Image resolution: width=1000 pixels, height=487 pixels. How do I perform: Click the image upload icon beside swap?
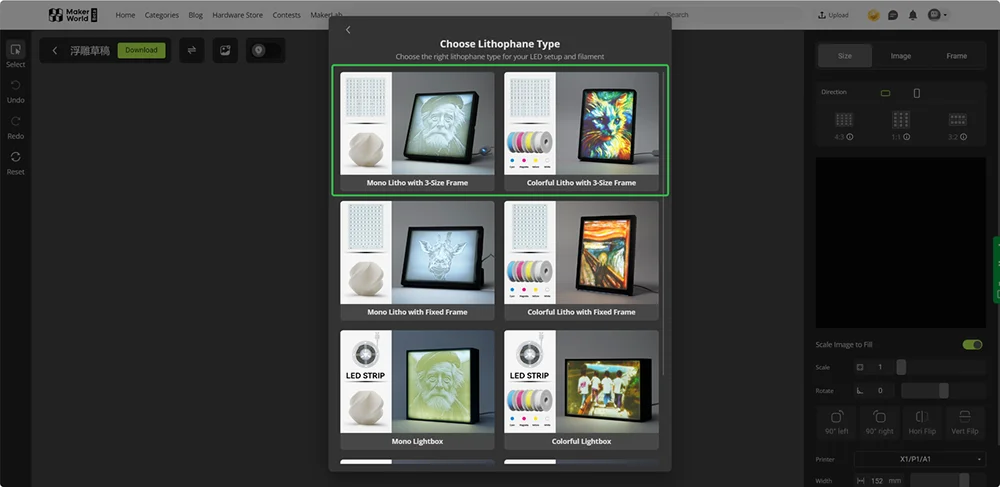pyautogui.click(x=225, y=50)
